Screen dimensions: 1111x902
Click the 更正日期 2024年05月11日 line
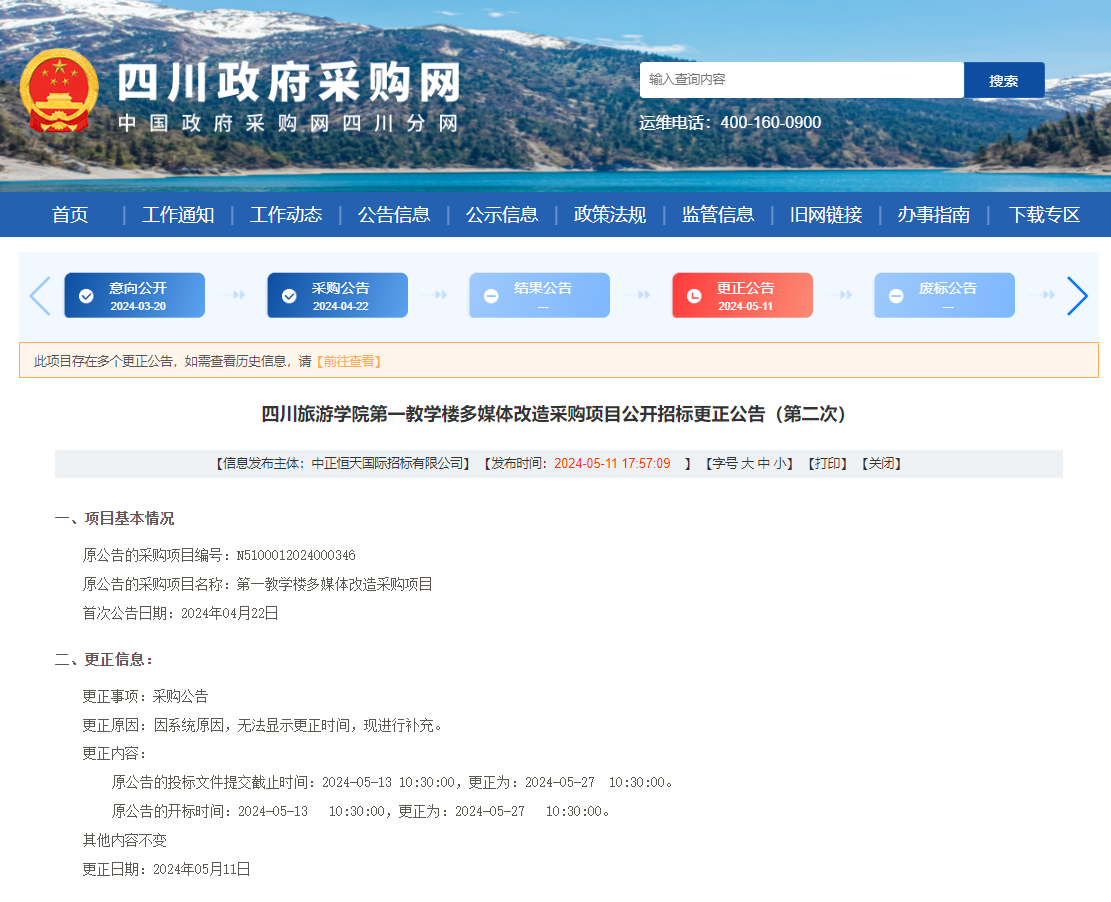pyautogui.click(x=167, y=869)
